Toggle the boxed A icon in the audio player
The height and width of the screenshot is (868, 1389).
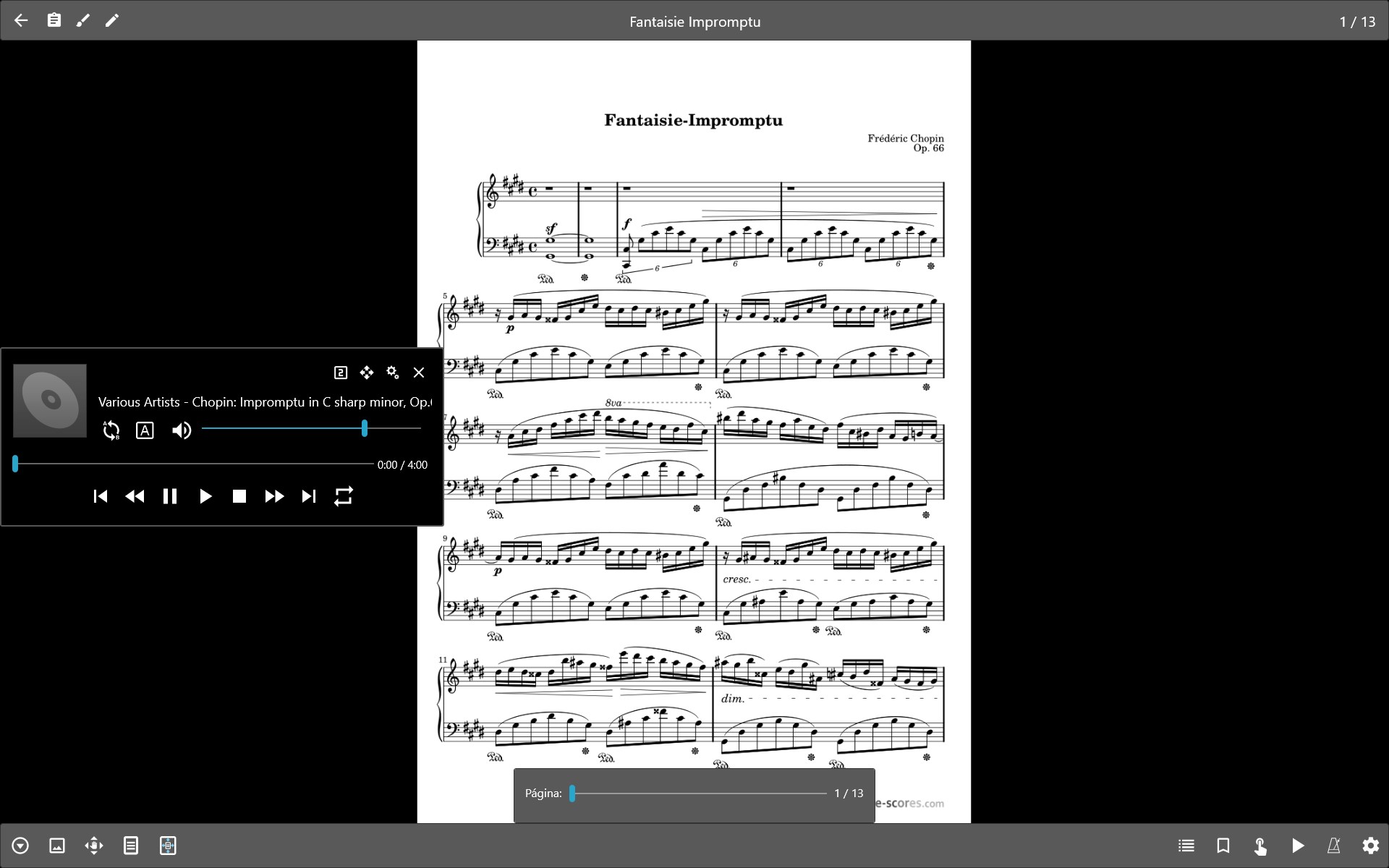pos(145,430)
